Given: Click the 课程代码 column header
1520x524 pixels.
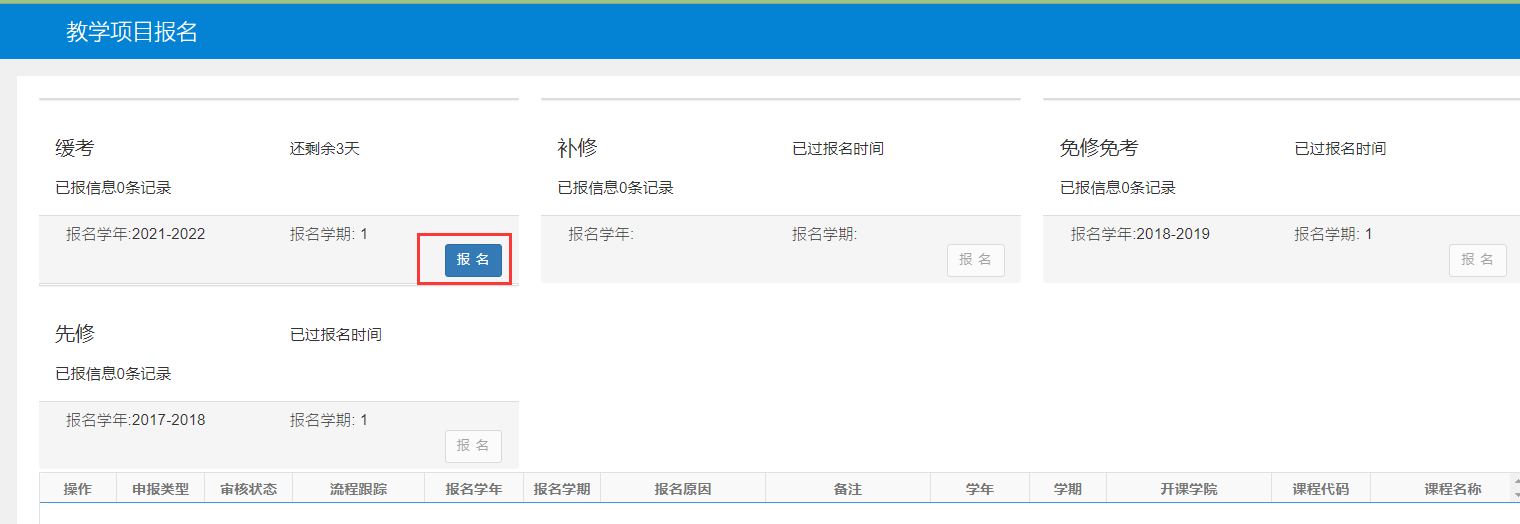Looking at the screenshot, I should [1320, 489].
